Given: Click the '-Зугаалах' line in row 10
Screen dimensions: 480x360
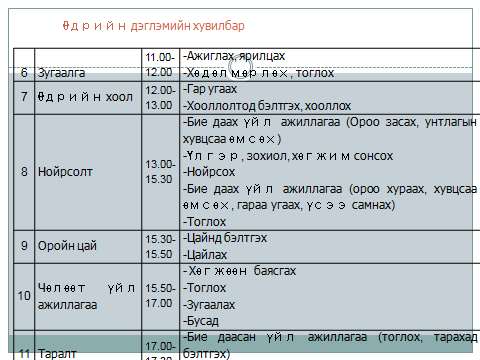Looking at the screenshot, I should (209, 305).
